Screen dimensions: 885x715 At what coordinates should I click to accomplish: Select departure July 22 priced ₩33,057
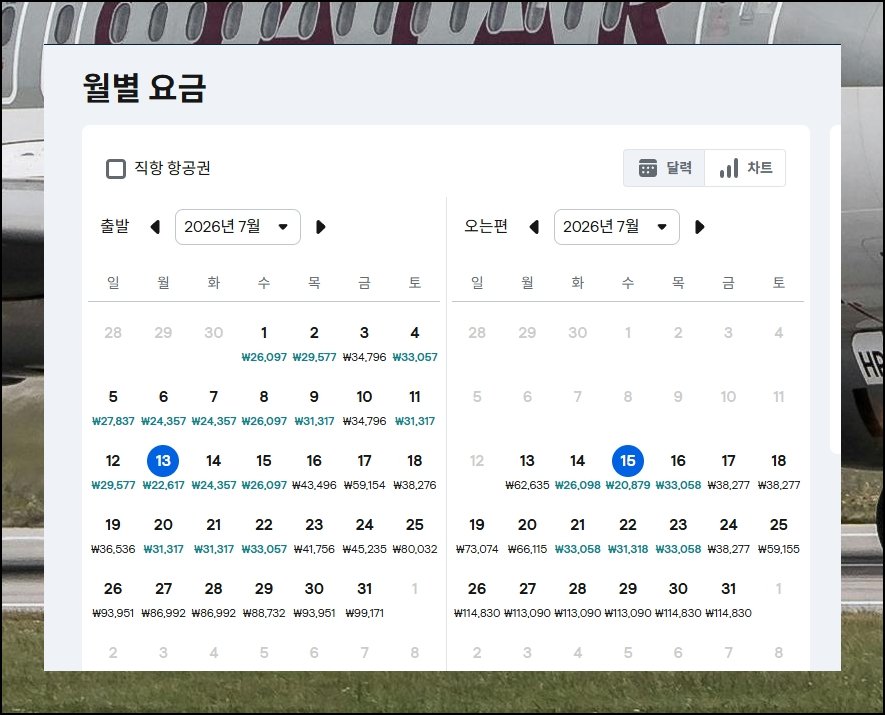pyautogui.click(x=264, y=535)
